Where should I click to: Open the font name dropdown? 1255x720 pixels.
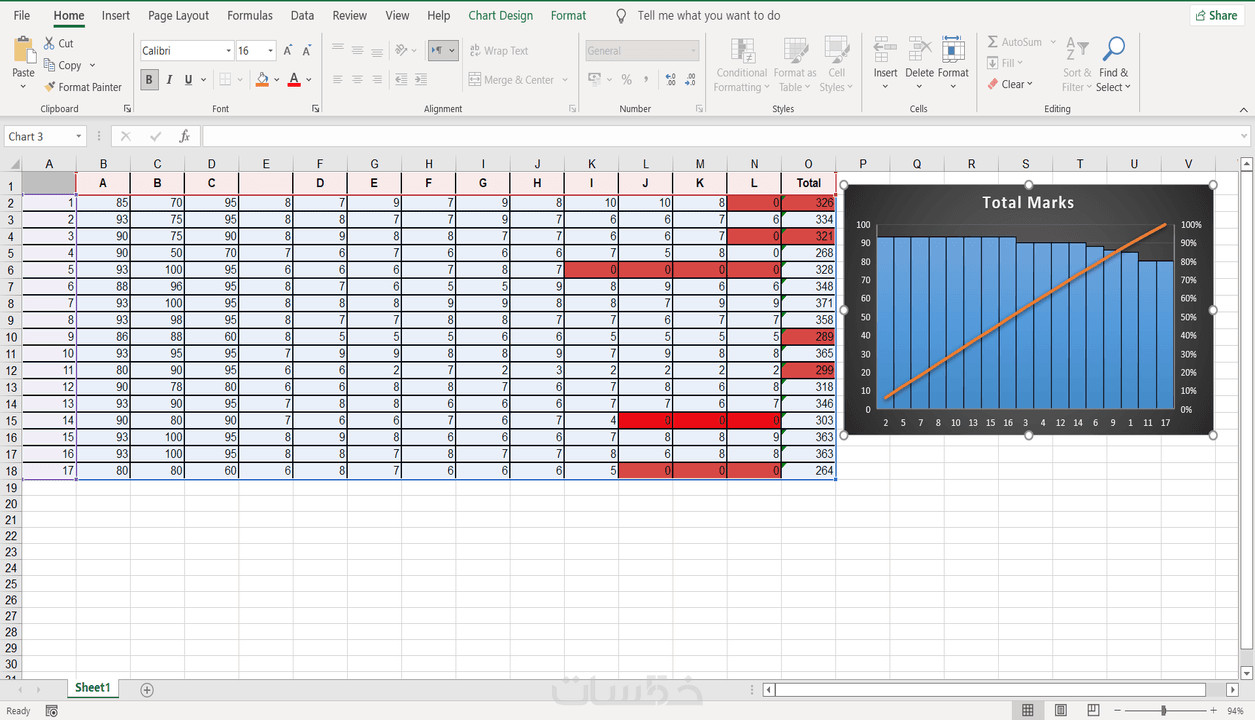(x=228, y=50)
